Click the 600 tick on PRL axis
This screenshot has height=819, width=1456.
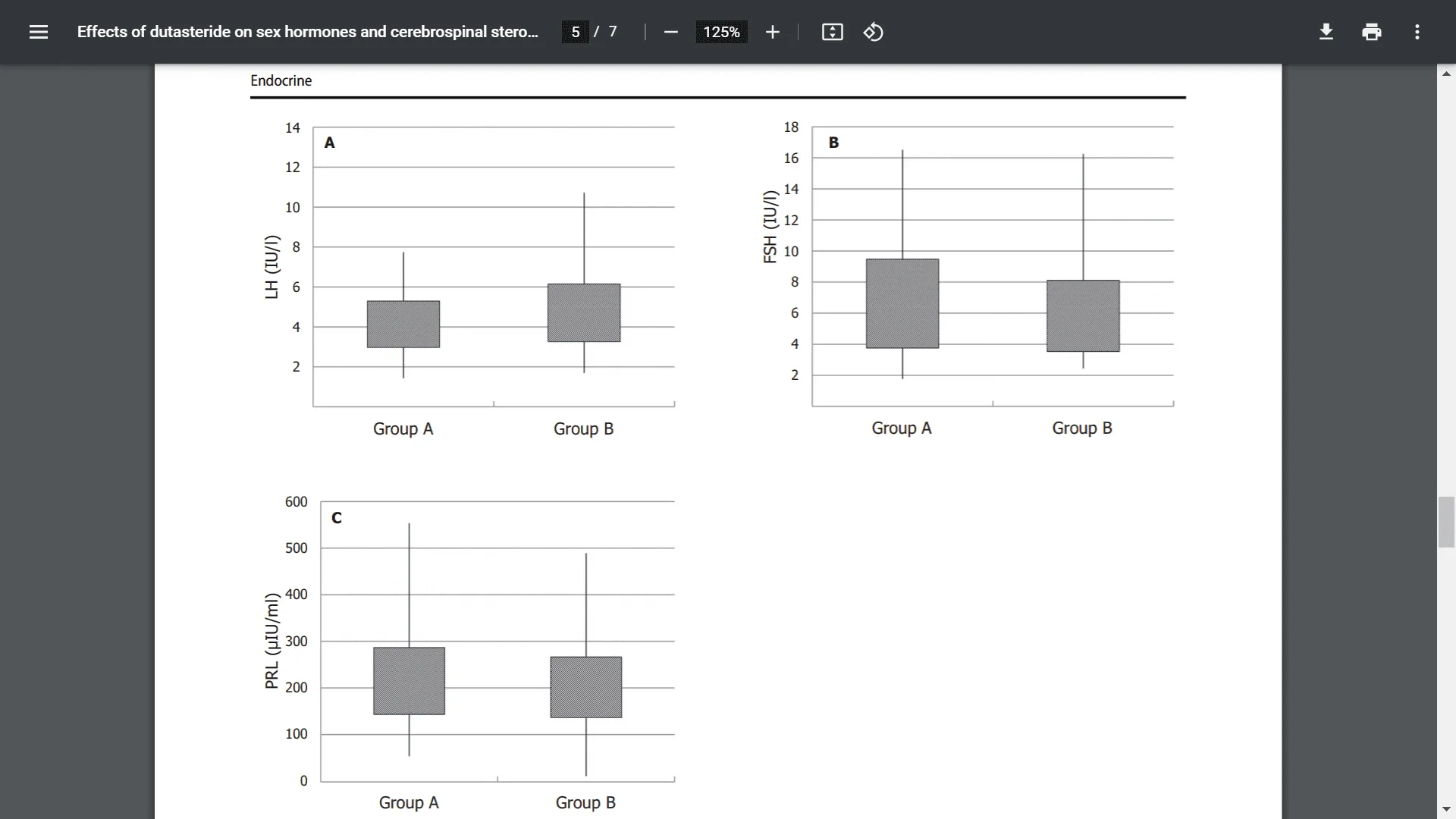(x=297, y=502)
